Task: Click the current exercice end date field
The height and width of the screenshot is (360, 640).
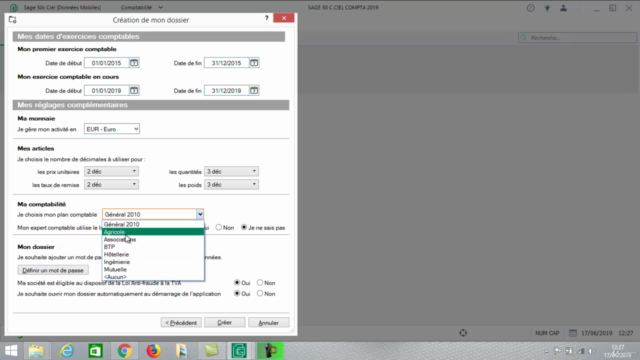Action: [x=227, y=91]
